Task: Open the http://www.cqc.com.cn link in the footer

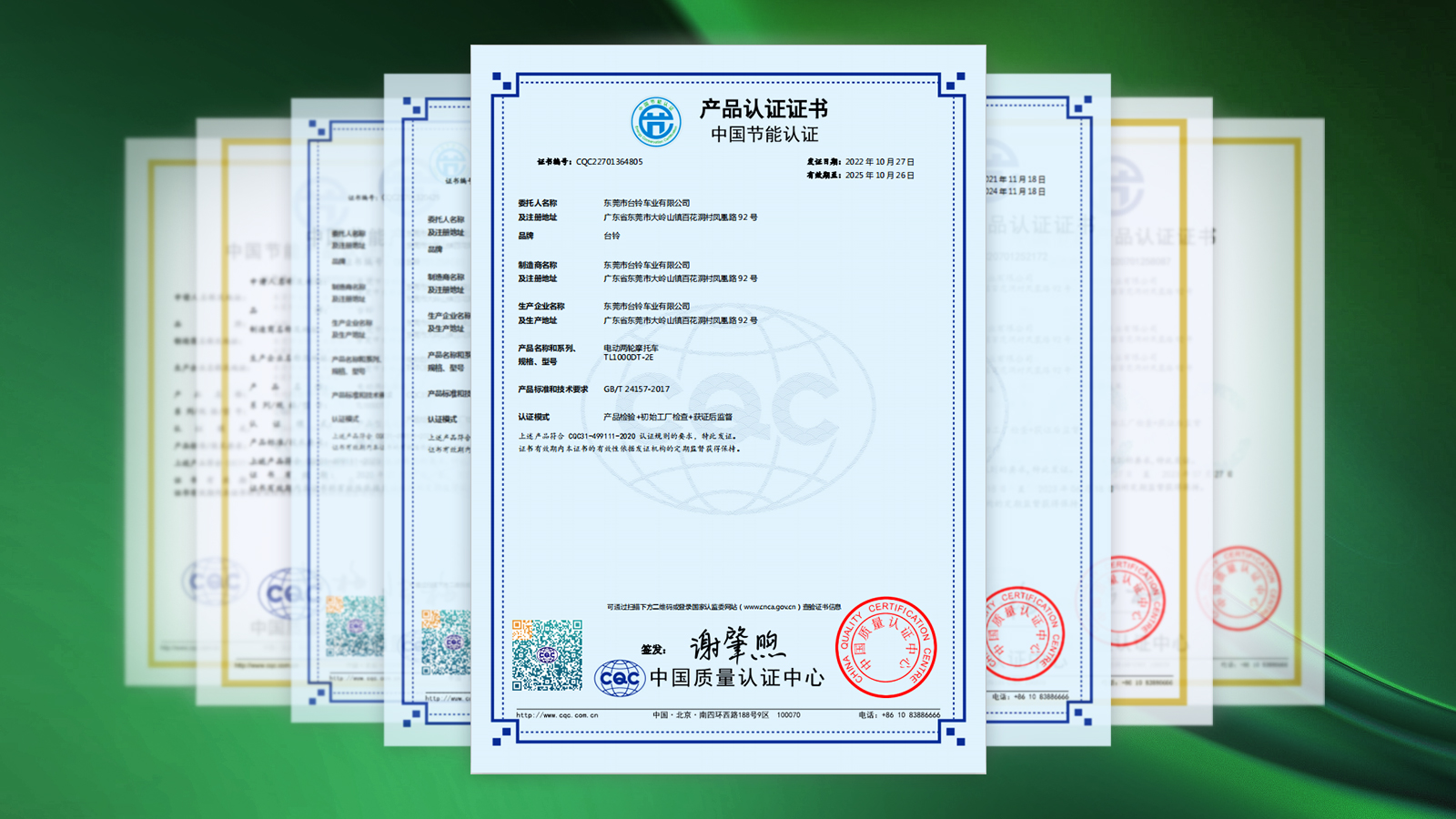Action: click(x=557, y=715)
